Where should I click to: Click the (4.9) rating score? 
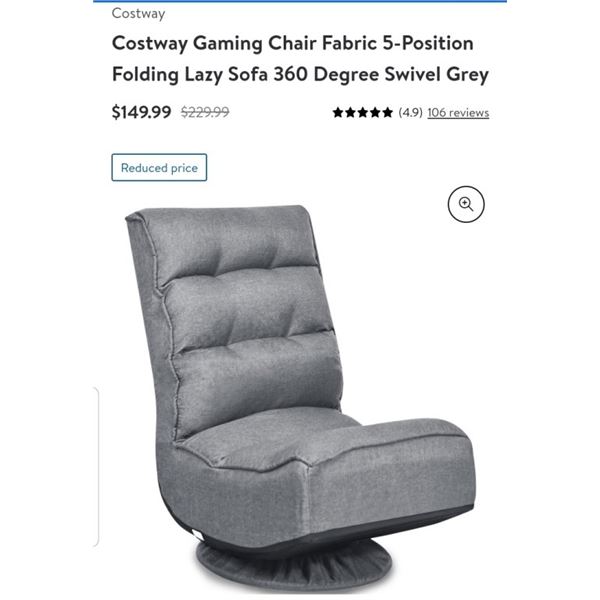(x=410, y=113)
